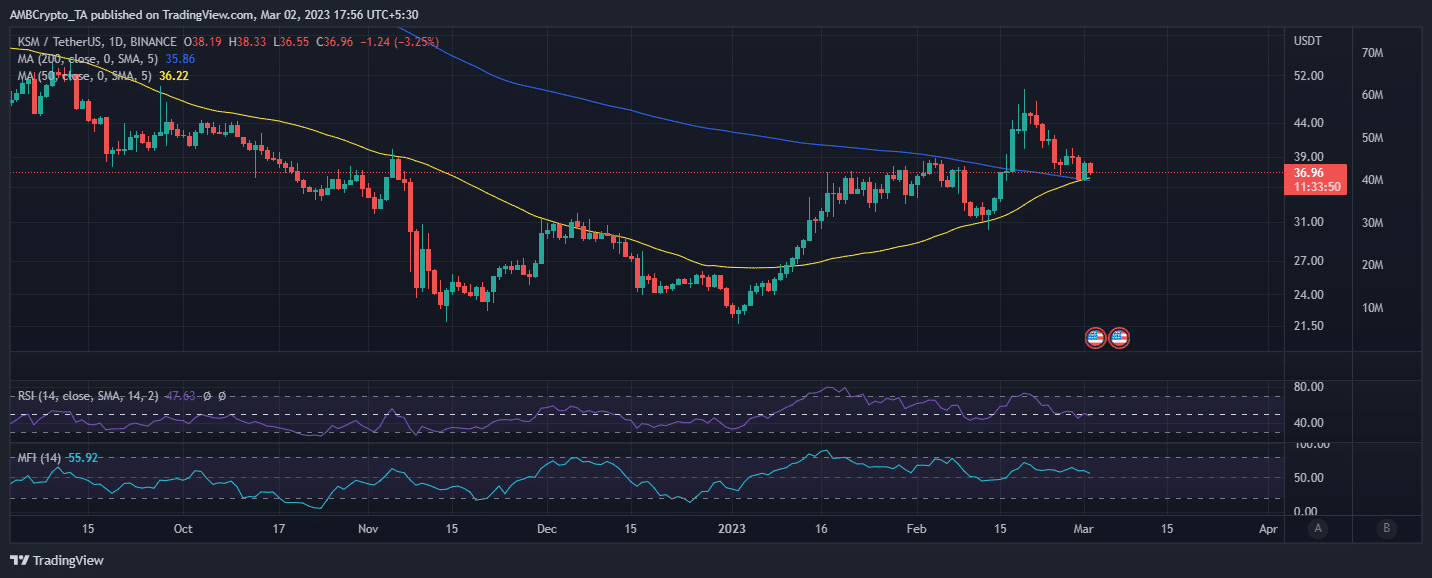
Task: Click the Dec label on time axis
Action: coord(546,528)
